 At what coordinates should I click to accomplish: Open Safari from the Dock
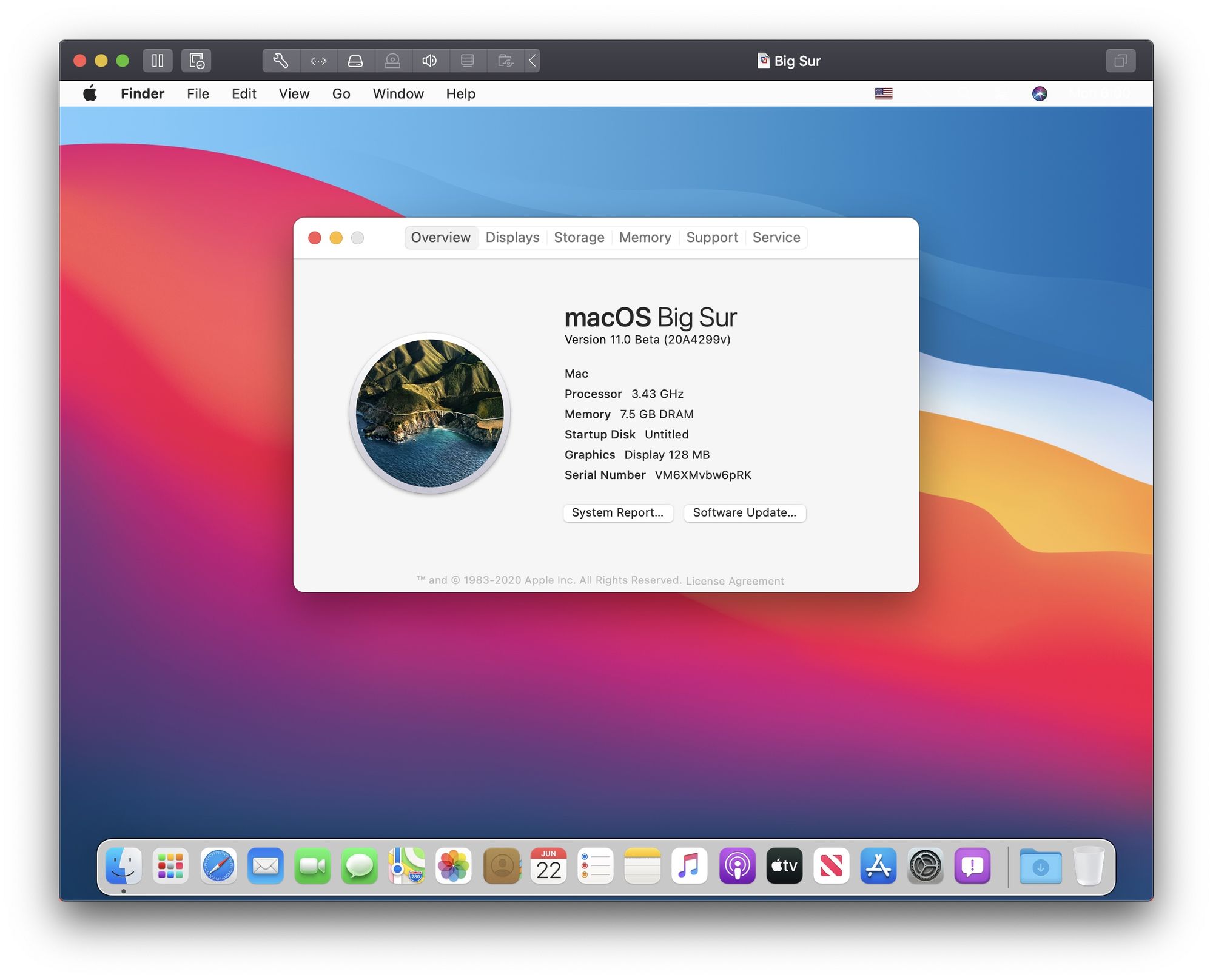pos(218,866)
